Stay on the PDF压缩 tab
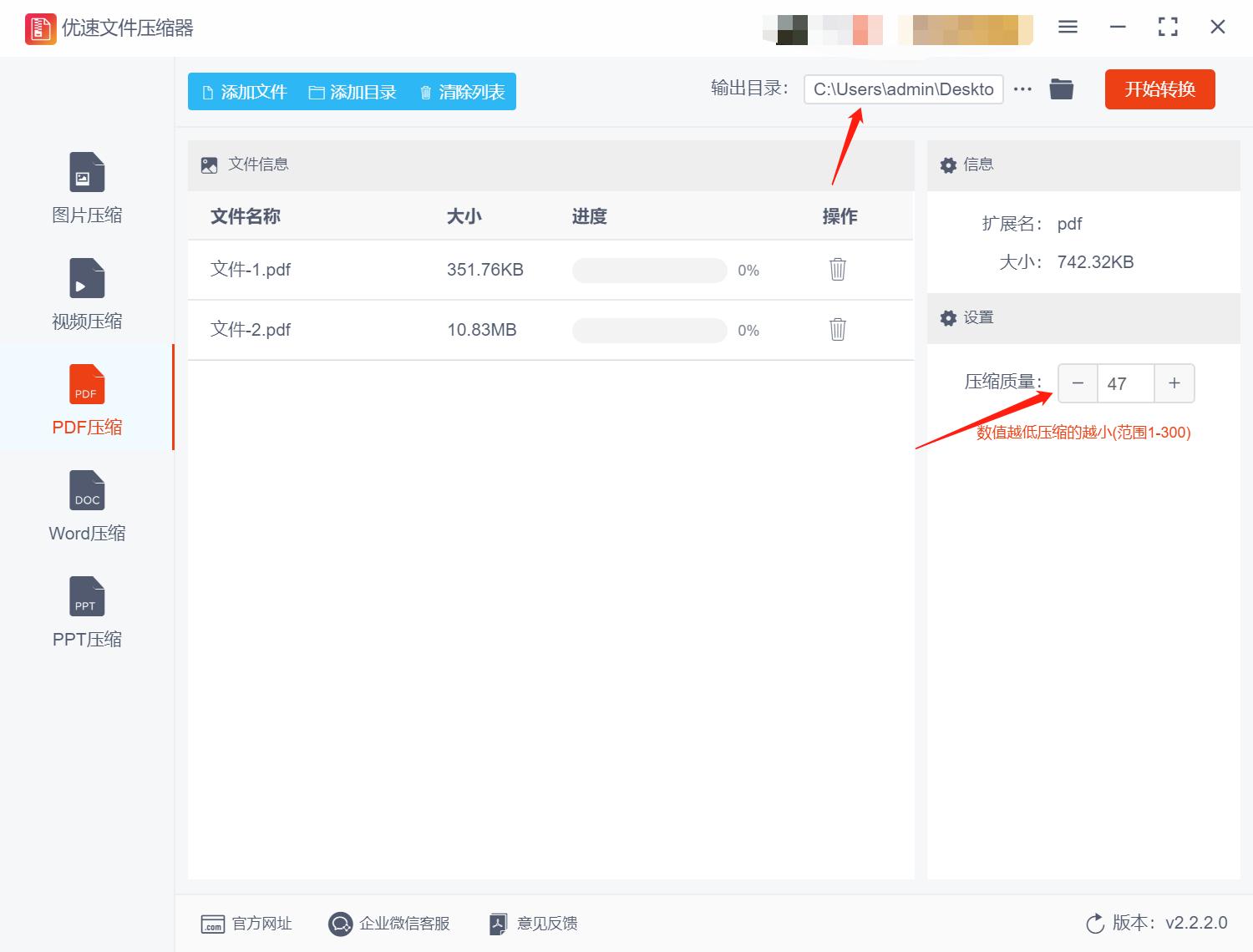 [x=86, y=399]
